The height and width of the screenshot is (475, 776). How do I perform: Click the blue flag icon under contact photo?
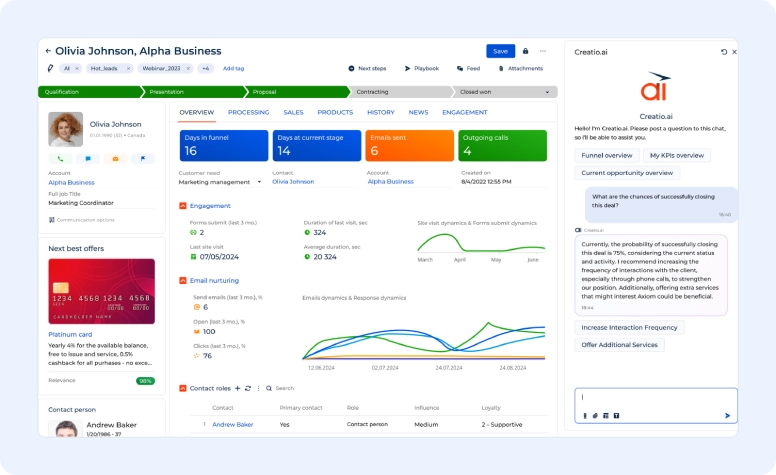[x=142, y=158]
